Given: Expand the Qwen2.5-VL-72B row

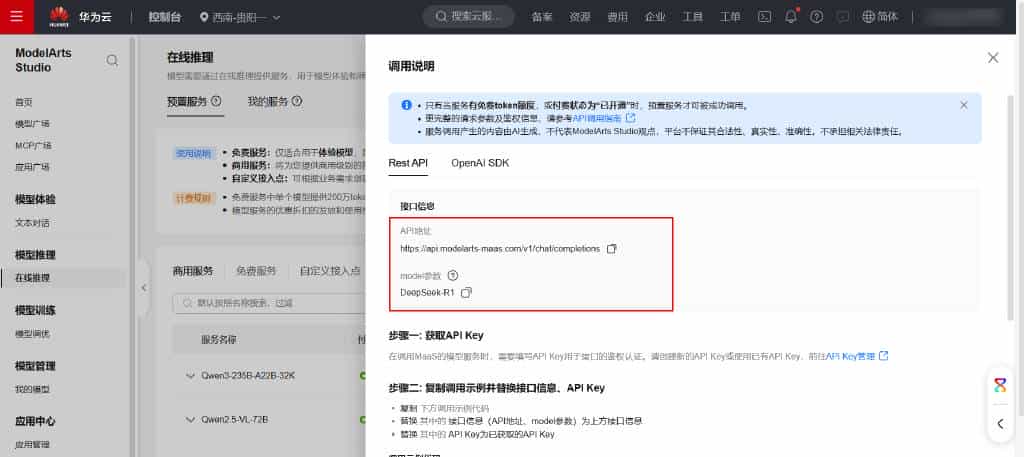Looking at the screenshot, I should [191, 419].
